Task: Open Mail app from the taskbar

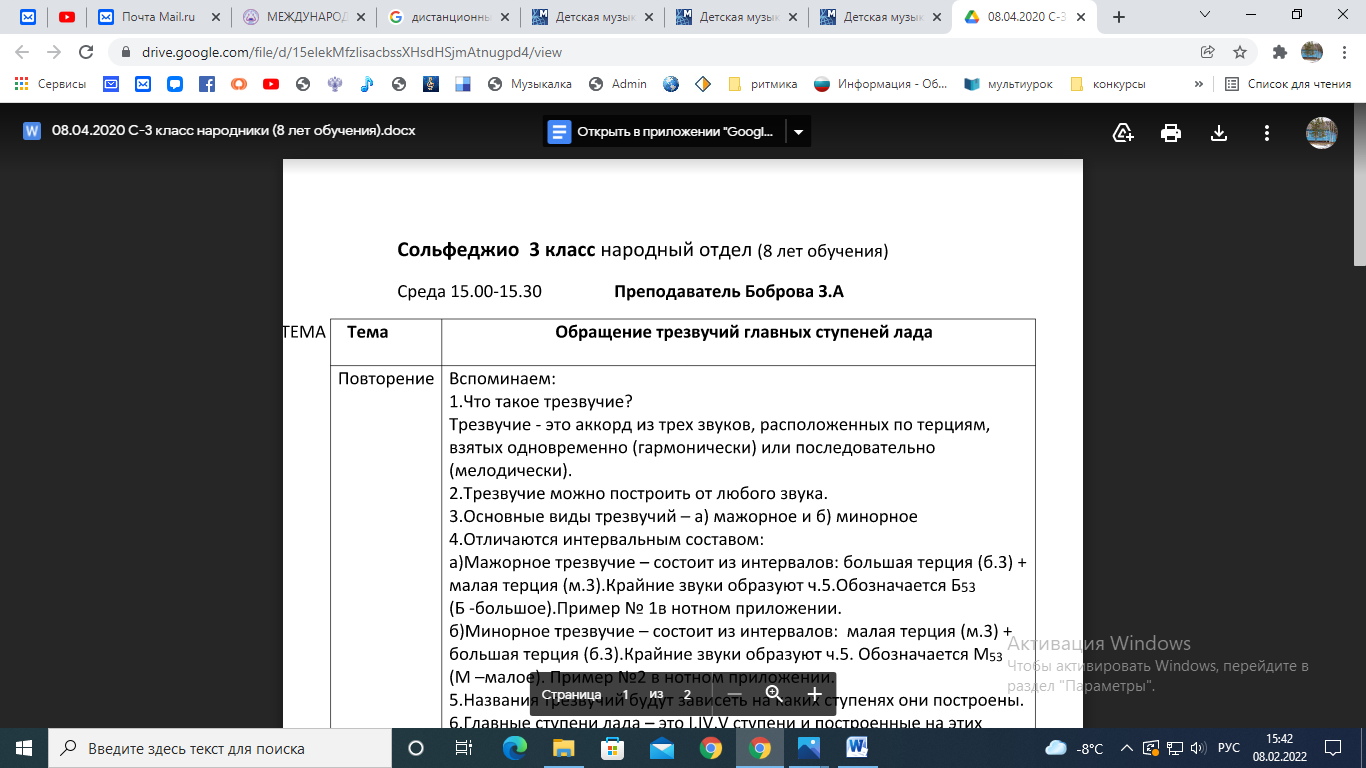Action: point(662,747)
